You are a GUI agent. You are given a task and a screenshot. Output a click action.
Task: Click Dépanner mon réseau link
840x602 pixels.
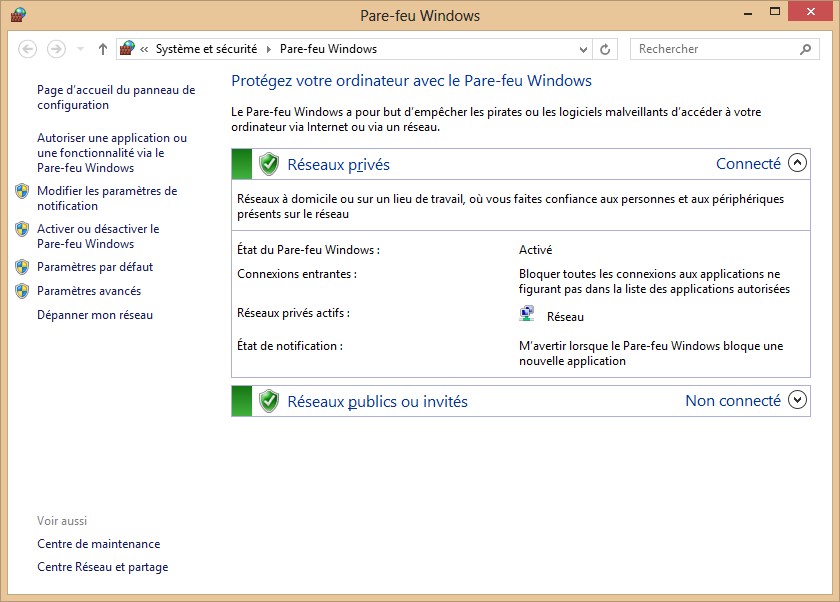pyautogui.click(x=95, y=315)
